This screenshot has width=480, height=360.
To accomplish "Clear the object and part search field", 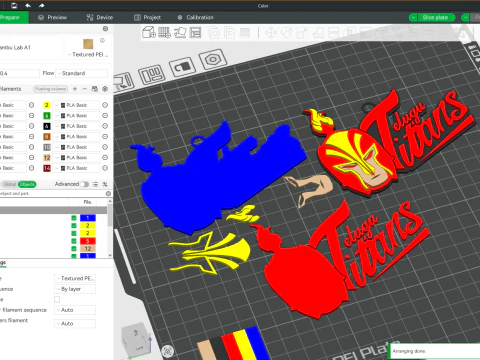I will click(108, 194).
